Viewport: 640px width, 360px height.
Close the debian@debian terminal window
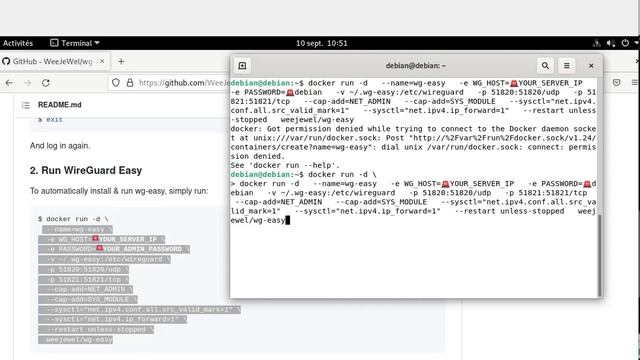(591, 66)
